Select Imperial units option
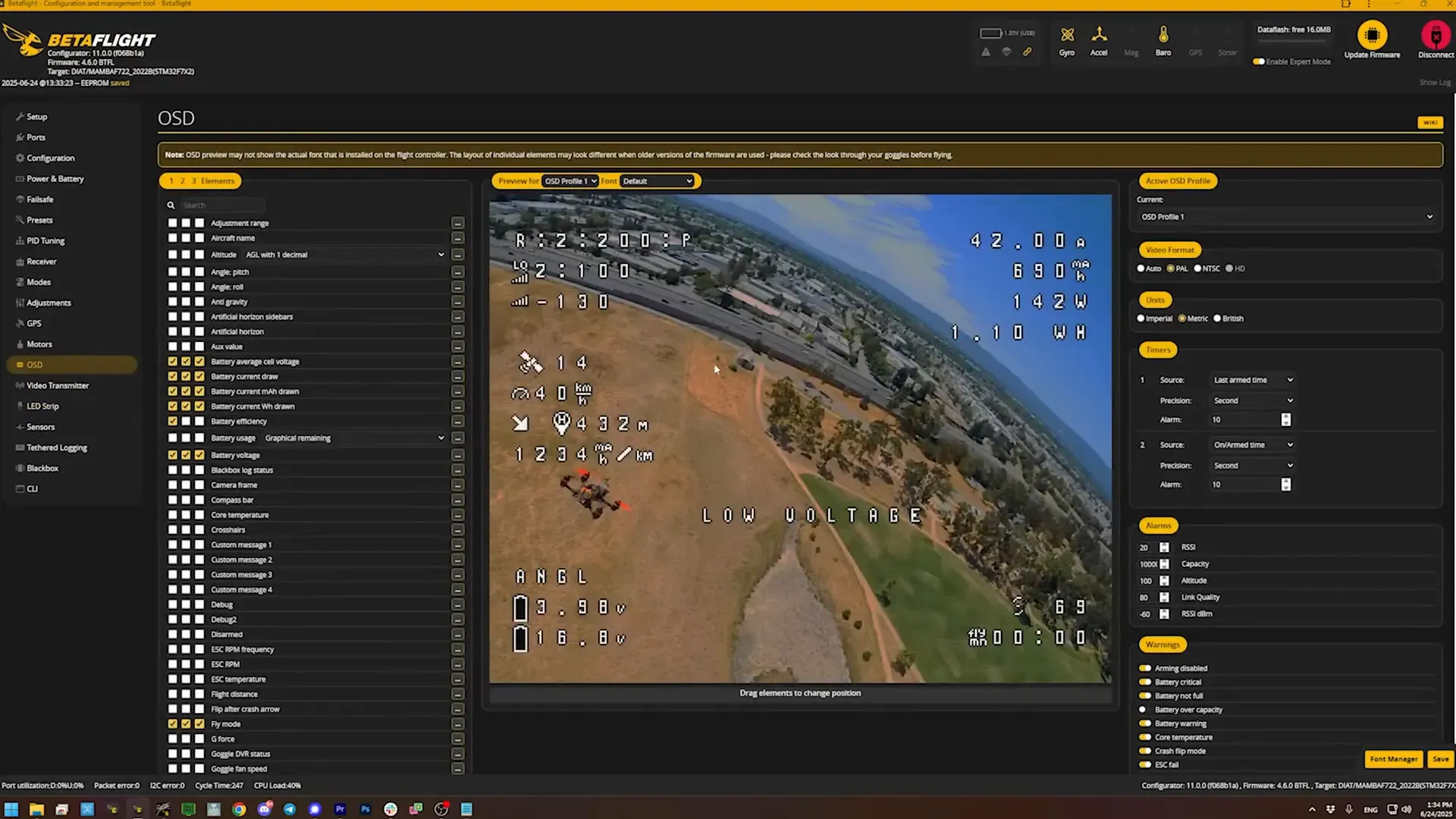Viewport: 1456px width, 819px height. pos(1141,318)
